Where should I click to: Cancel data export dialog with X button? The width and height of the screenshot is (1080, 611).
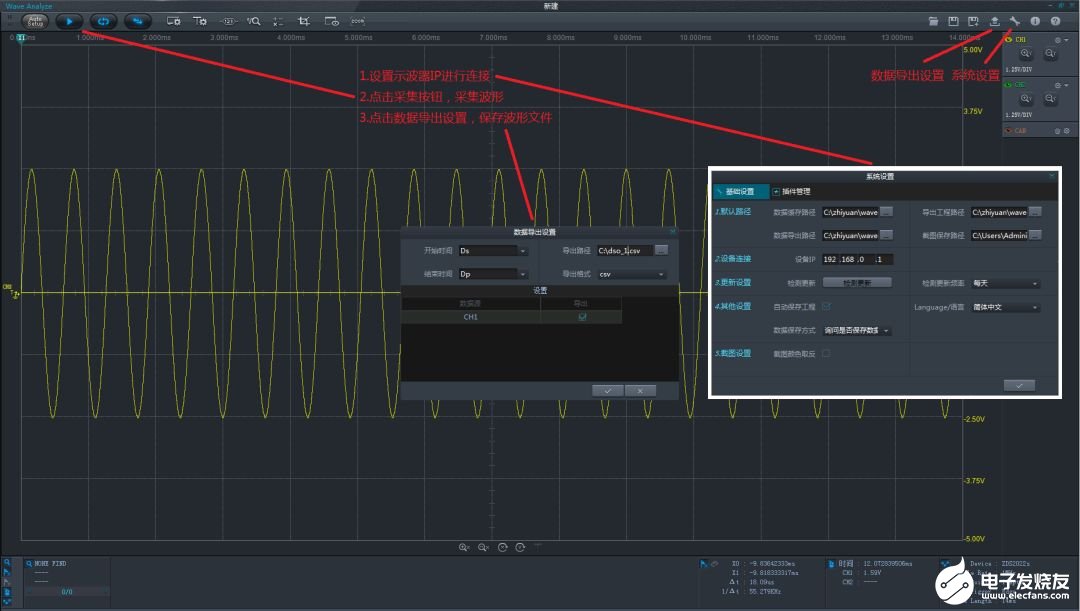pos(641,391)
